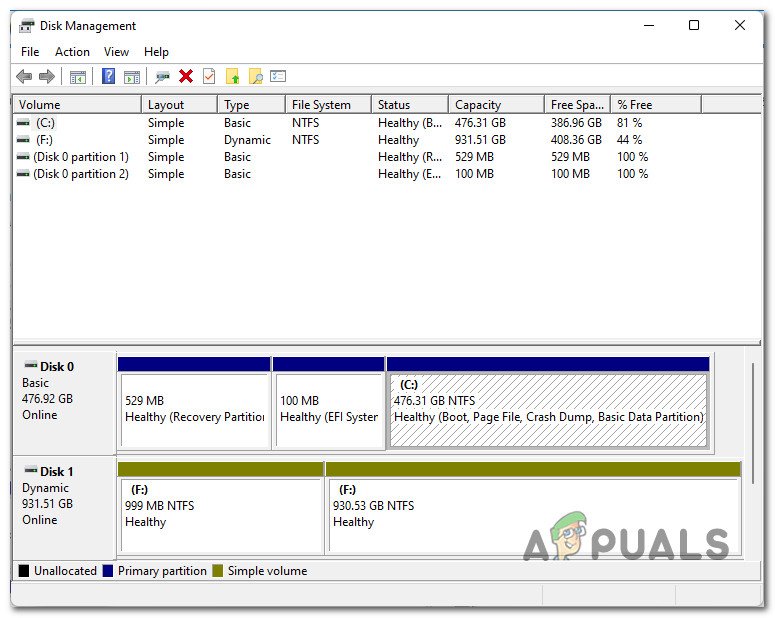Click the blue Help question mark icon
This screenshot has width=775, height=618.
[x=108, y=76]
